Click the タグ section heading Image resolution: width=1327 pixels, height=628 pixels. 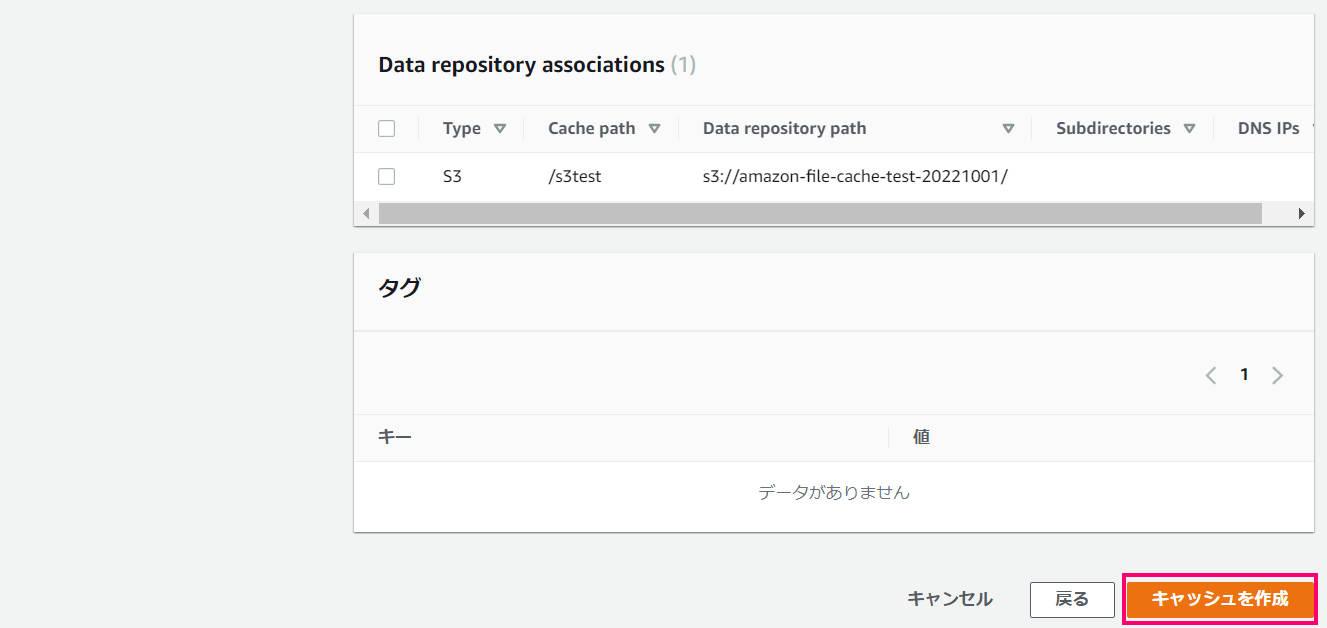coord(399,288)
